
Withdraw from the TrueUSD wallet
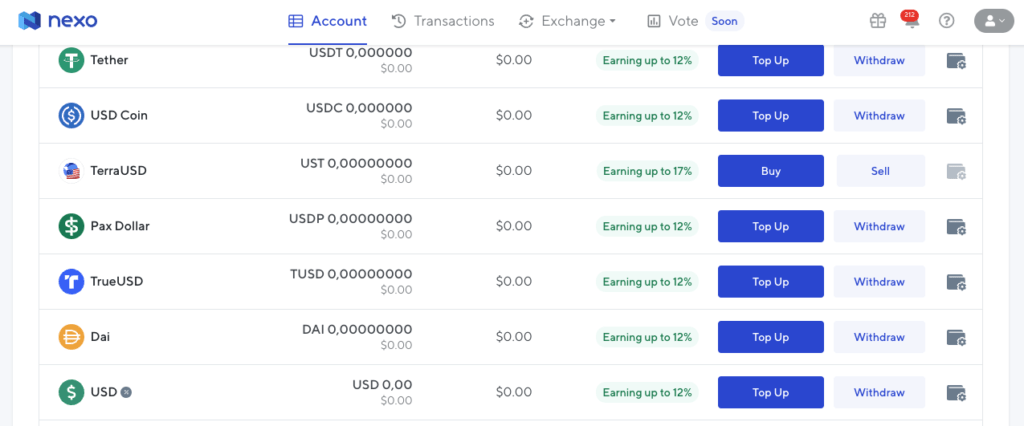coord(879,282)
